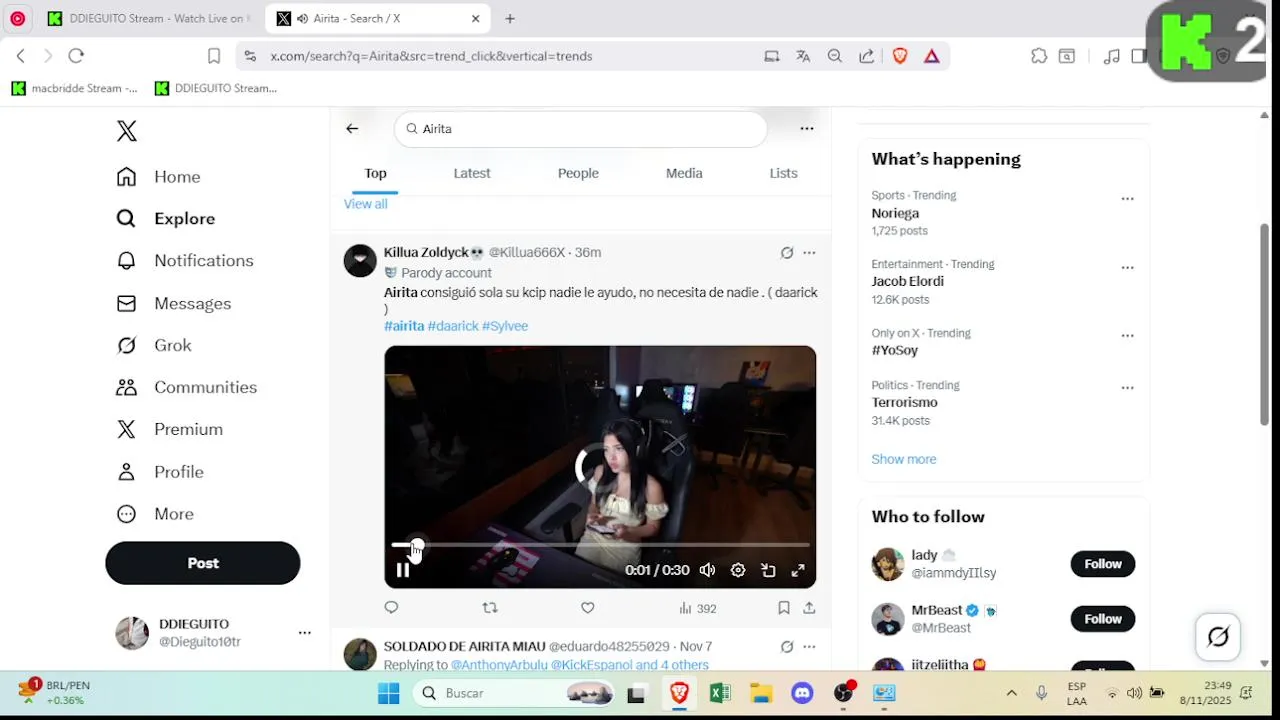Select the Top tab
1280x720 pixels.
pyautogui.click(x=375, y=173)
